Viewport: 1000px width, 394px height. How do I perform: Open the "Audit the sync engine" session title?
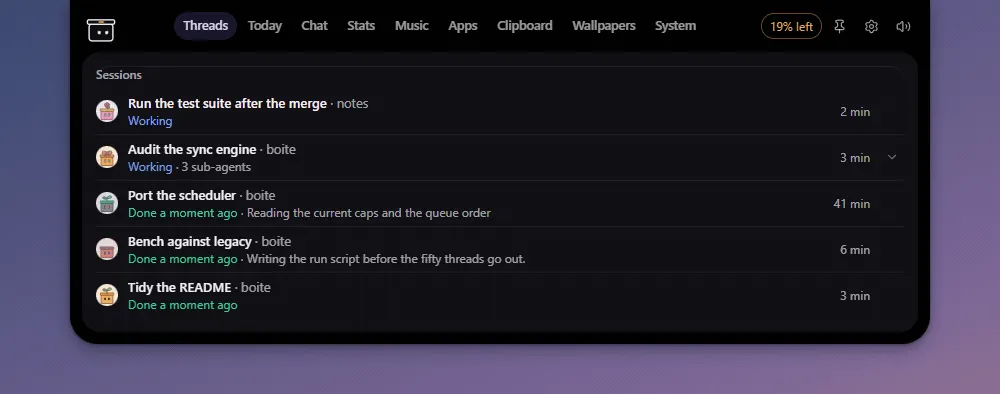(192, 150)
